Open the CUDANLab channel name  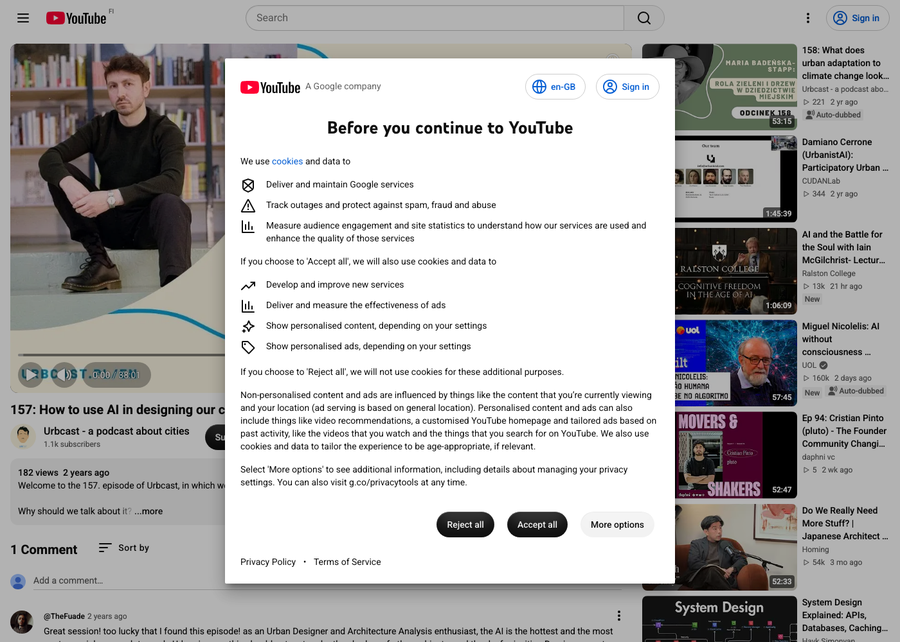coord(821,181)
